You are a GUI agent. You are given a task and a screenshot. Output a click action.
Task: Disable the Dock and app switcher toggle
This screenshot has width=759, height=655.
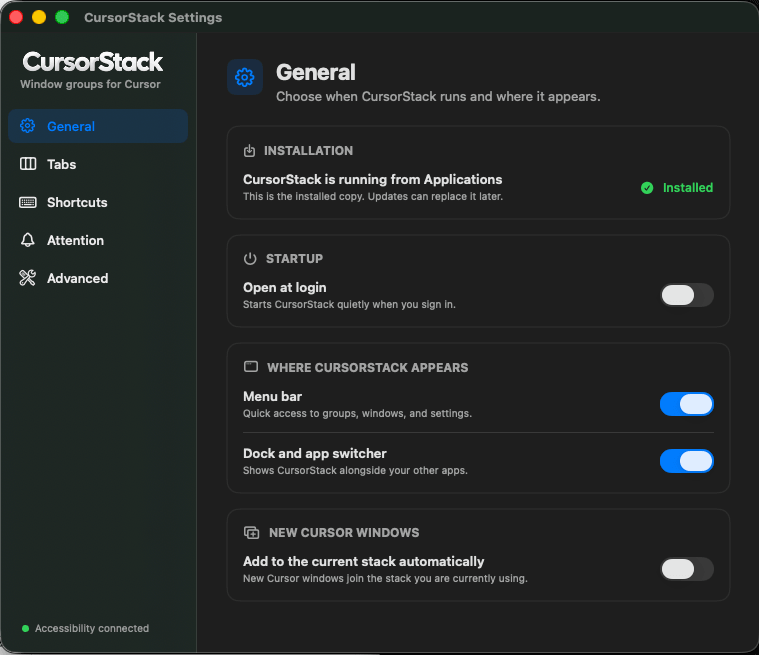coord(687,461)
